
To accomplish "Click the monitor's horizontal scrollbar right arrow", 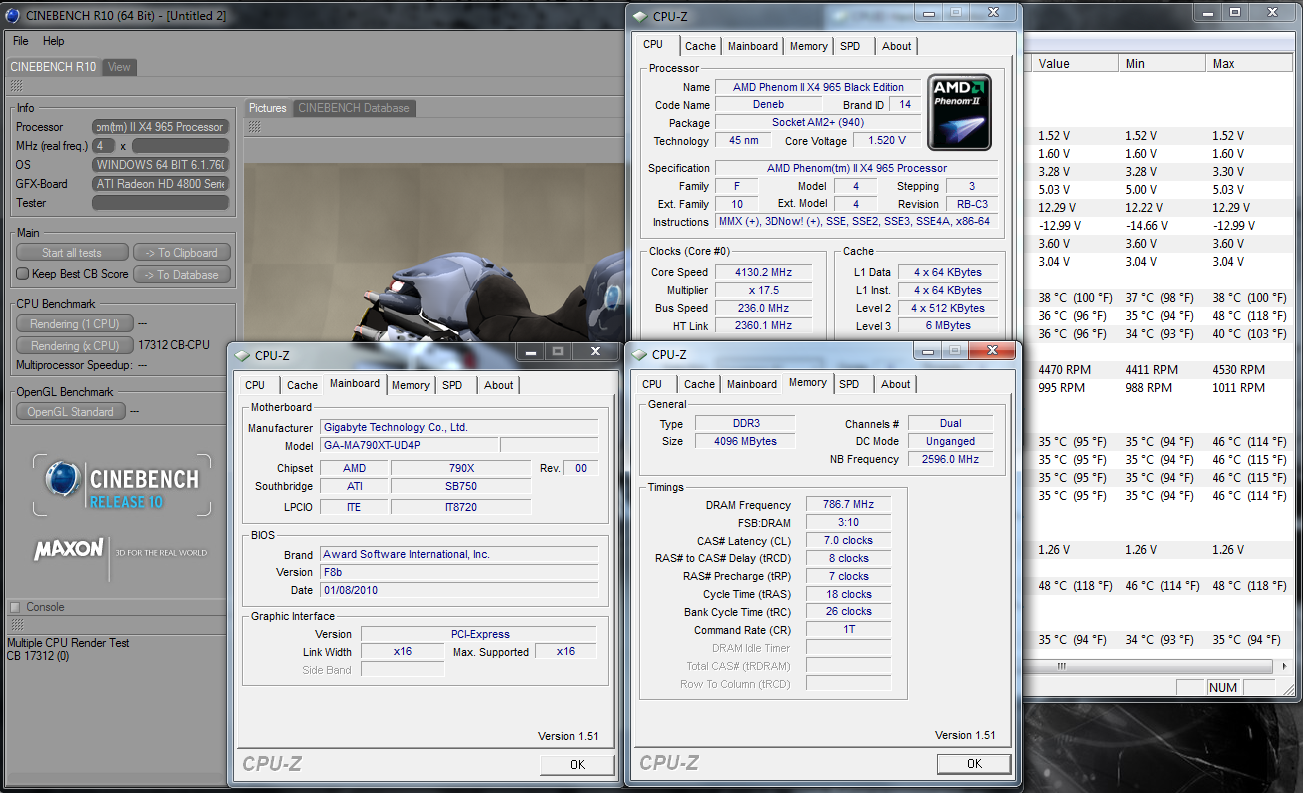I will [x=1285, y=666].
